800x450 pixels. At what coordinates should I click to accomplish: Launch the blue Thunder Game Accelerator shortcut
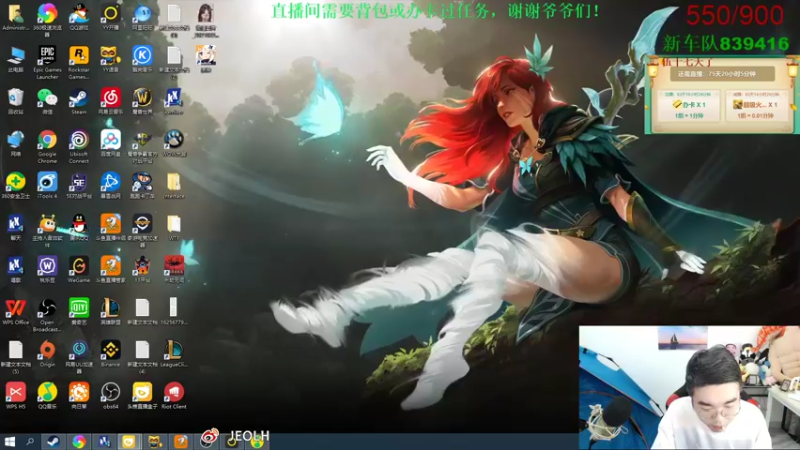click(x=110, y=186)
